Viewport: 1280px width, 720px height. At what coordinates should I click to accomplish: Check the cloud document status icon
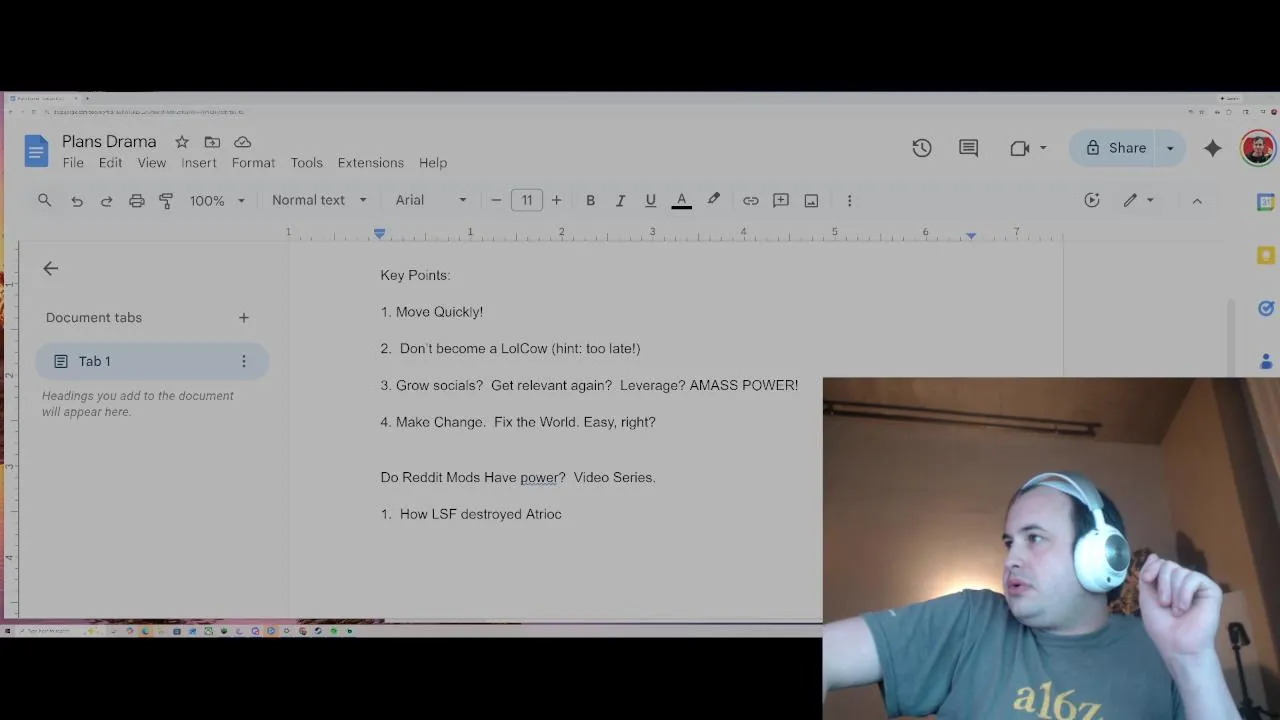pos(242,142)
